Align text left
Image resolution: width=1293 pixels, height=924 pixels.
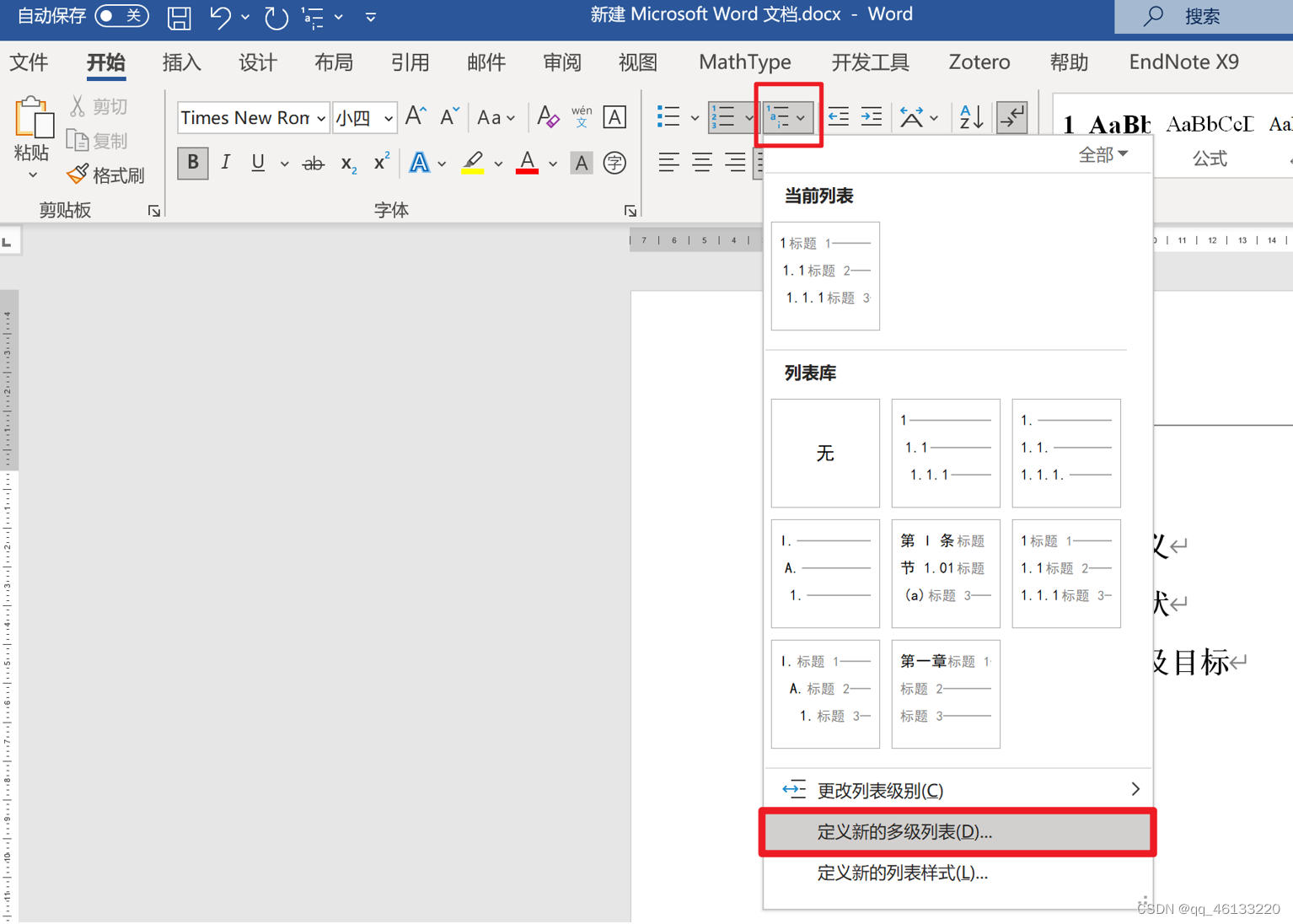[x=668, y=162]
